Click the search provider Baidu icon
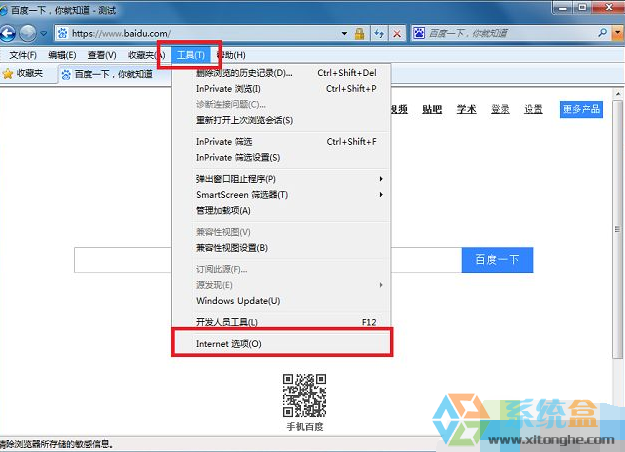 [419, 33]
